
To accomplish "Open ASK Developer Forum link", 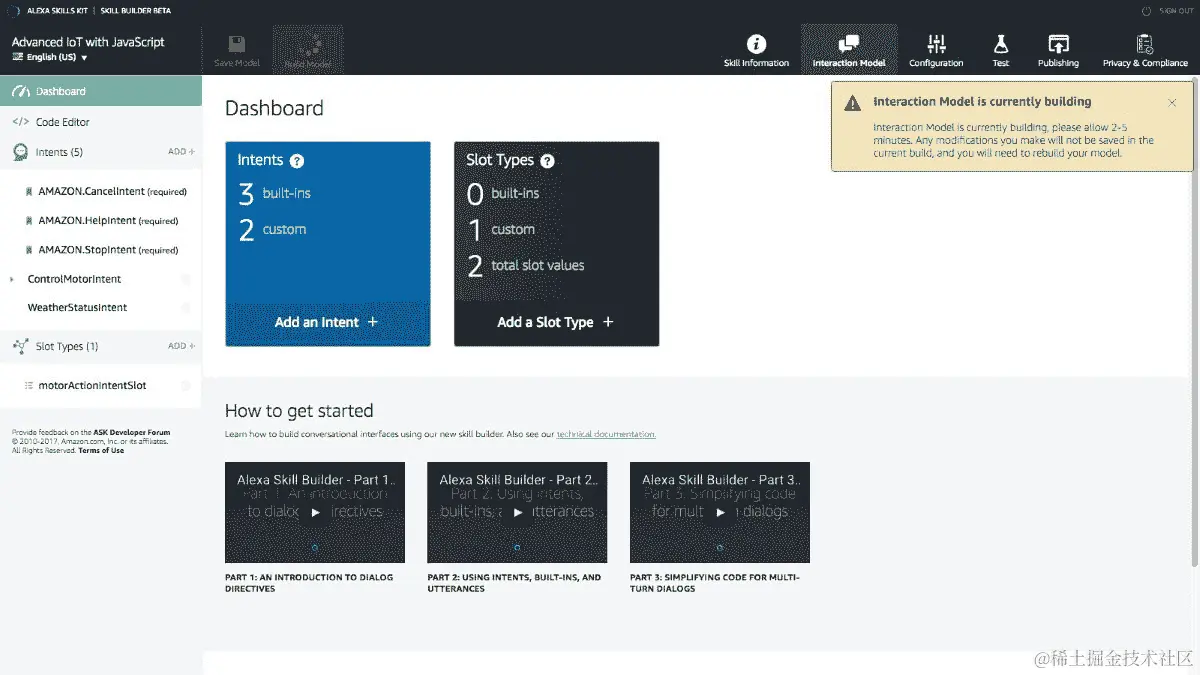I will [x=132, y=433].
